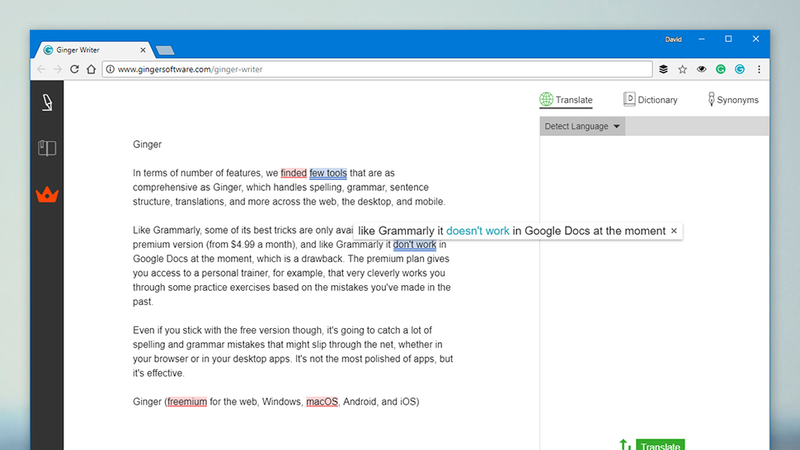This screenshot has height=450, width=800.
Task: Go to the browser home page
Action: pos(91,69)
